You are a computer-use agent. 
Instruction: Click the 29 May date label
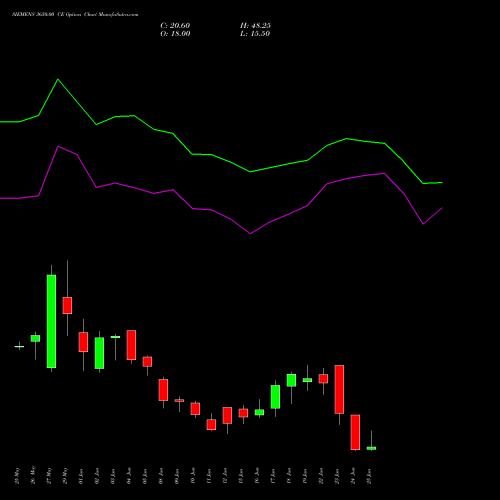click(65, 476)
